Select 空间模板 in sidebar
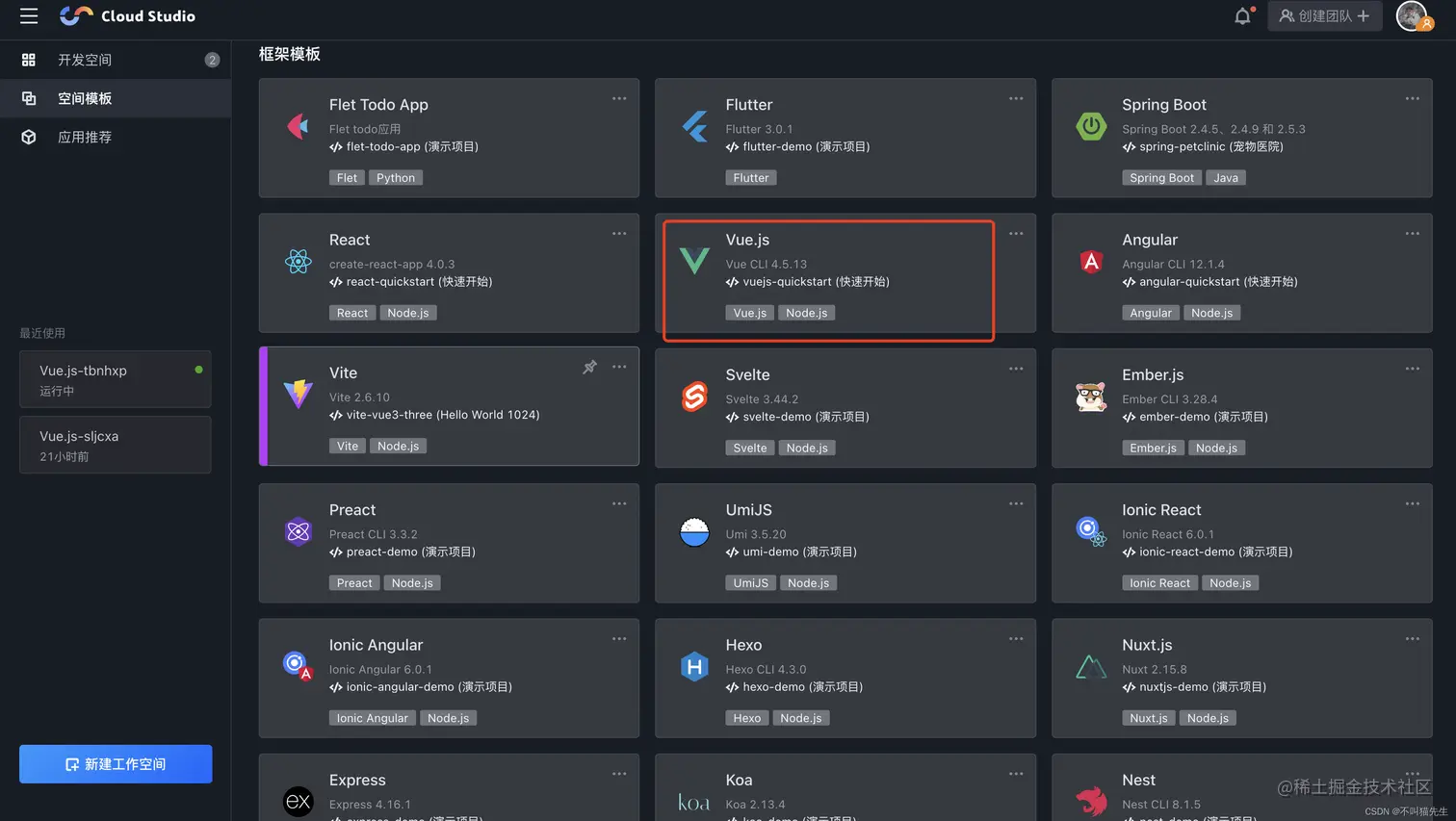 pos(116,98)
